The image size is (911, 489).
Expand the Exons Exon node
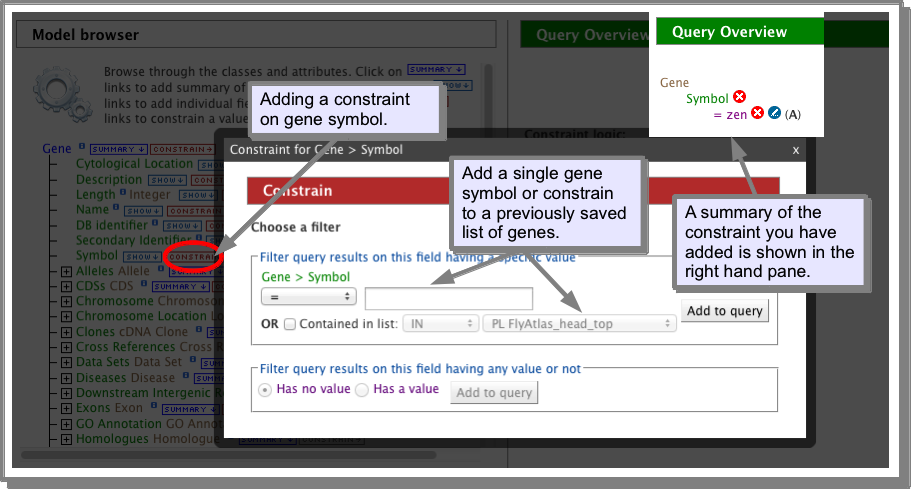[x=66, y=409]
